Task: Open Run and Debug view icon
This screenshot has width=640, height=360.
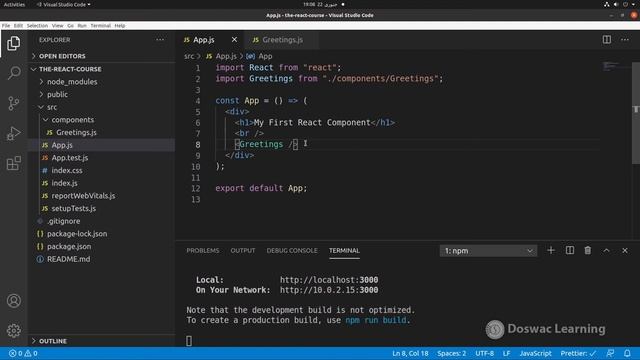Action: pyautogui.click(x=13, y=133)
